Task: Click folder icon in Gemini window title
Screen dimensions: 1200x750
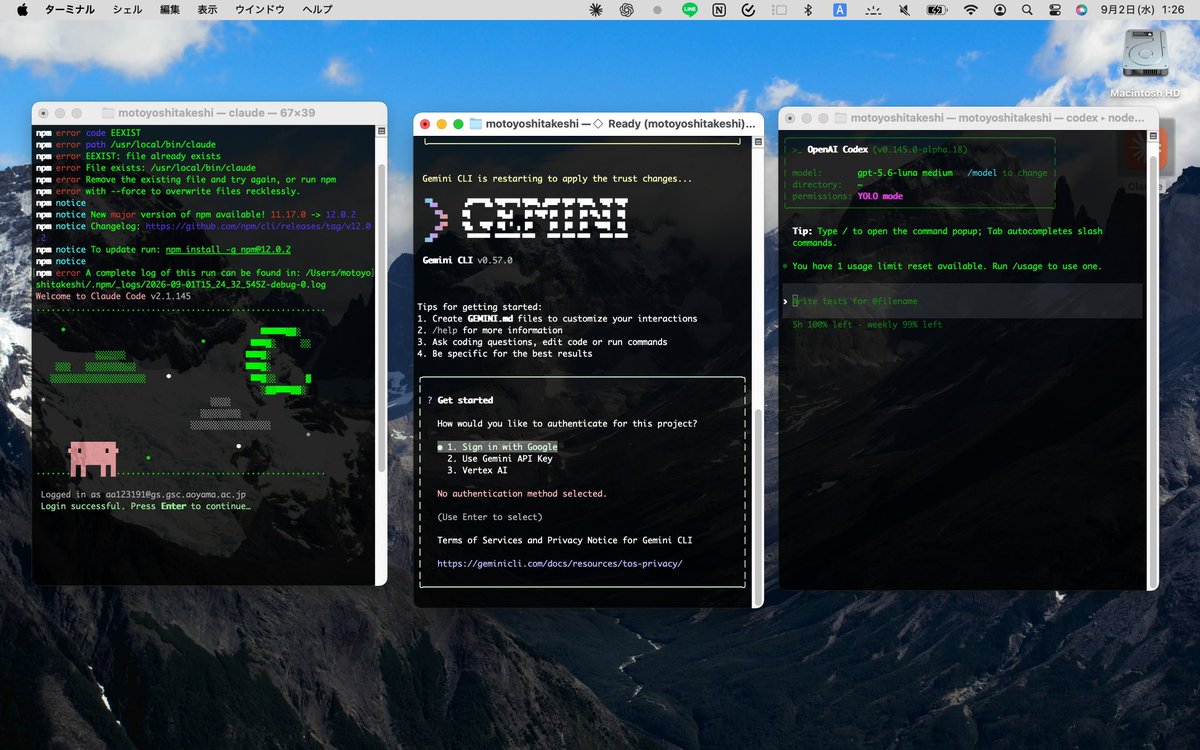Action: [475, 124]
